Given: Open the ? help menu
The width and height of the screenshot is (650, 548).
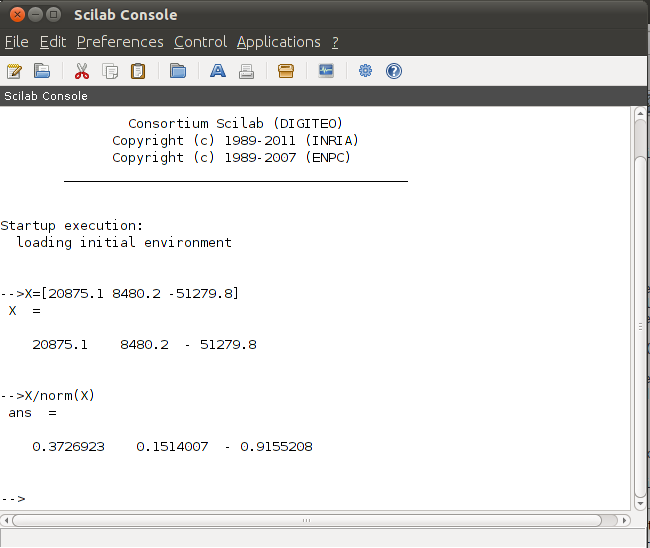Looking at the screenshot, I should pyautogui.click(x=335, y=42).
